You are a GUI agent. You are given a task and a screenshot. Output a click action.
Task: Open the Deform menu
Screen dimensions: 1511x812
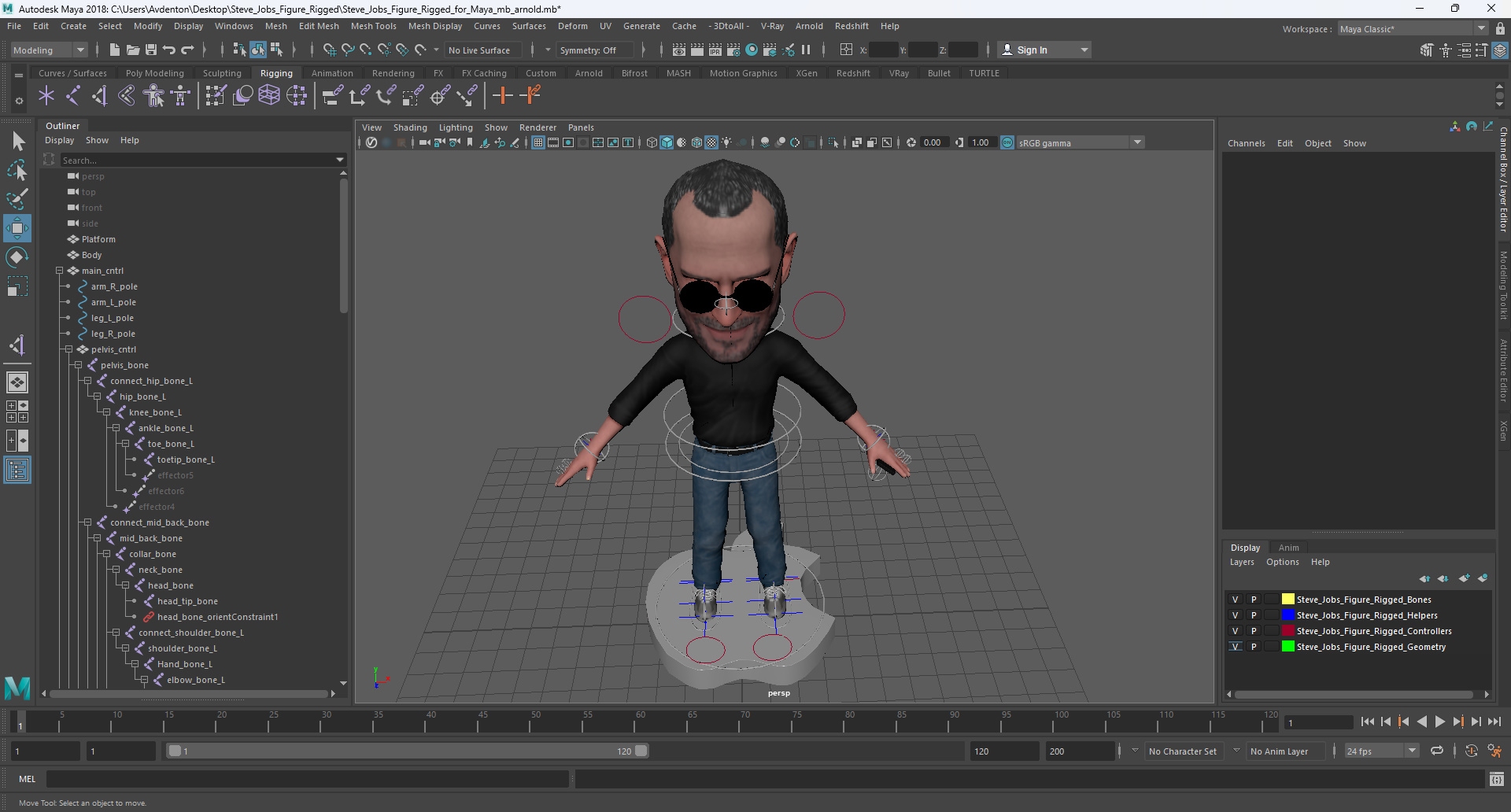point(573,26)
